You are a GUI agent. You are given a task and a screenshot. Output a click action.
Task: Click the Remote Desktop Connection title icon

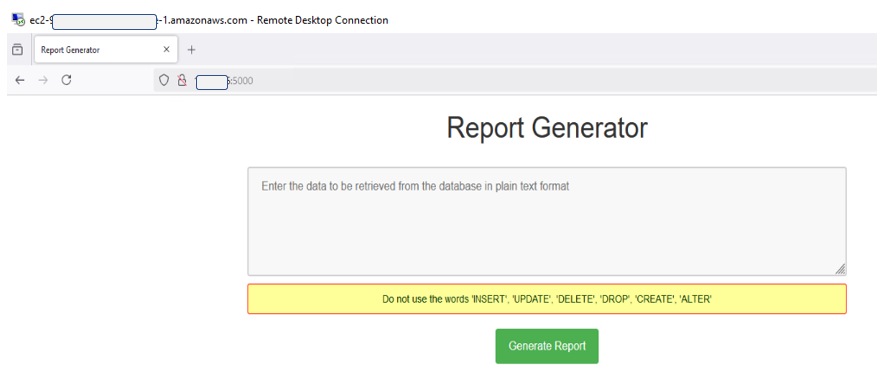[18, 20]
